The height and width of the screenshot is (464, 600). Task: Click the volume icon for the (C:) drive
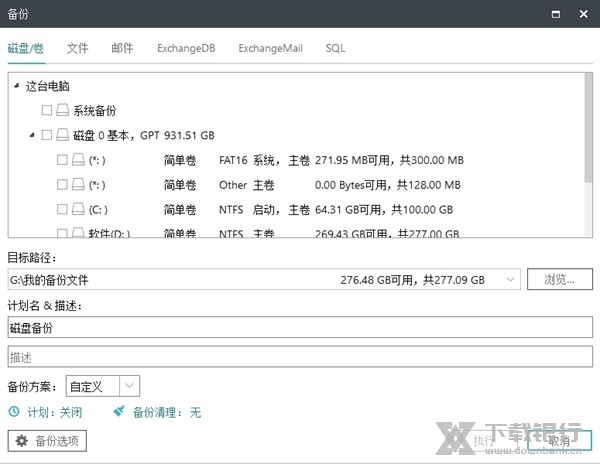coord(78,210)
